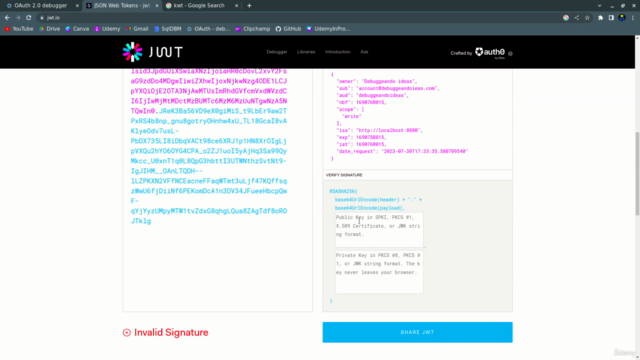
Task: Go back with browser back arrow
Action: tap(7, 18)
